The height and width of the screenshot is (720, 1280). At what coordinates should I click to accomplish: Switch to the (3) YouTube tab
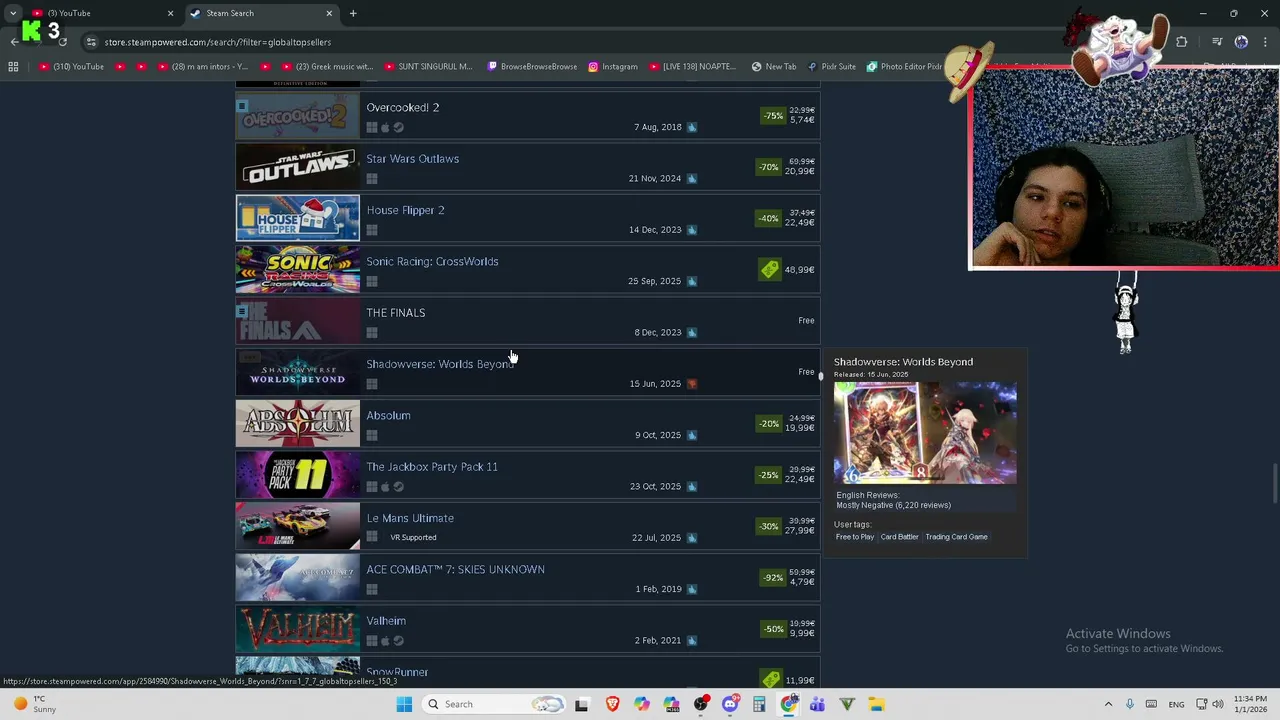pos(103,13)
